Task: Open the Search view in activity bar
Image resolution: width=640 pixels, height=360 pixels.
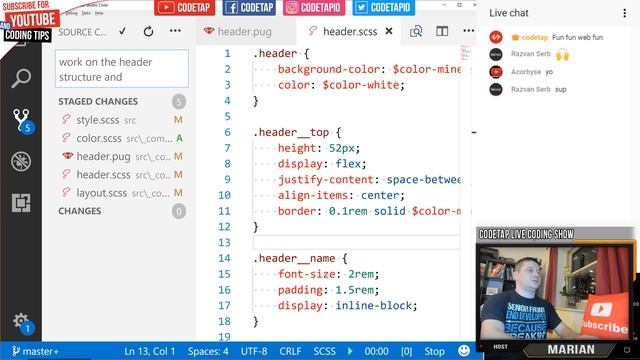Action: click(21, 78)
